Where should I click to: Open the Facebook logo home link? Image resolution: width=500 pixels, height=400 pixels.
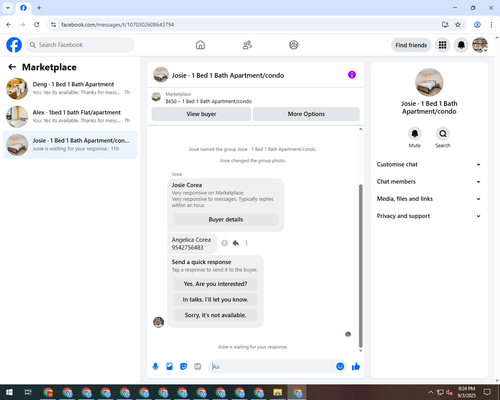point(14,45)
